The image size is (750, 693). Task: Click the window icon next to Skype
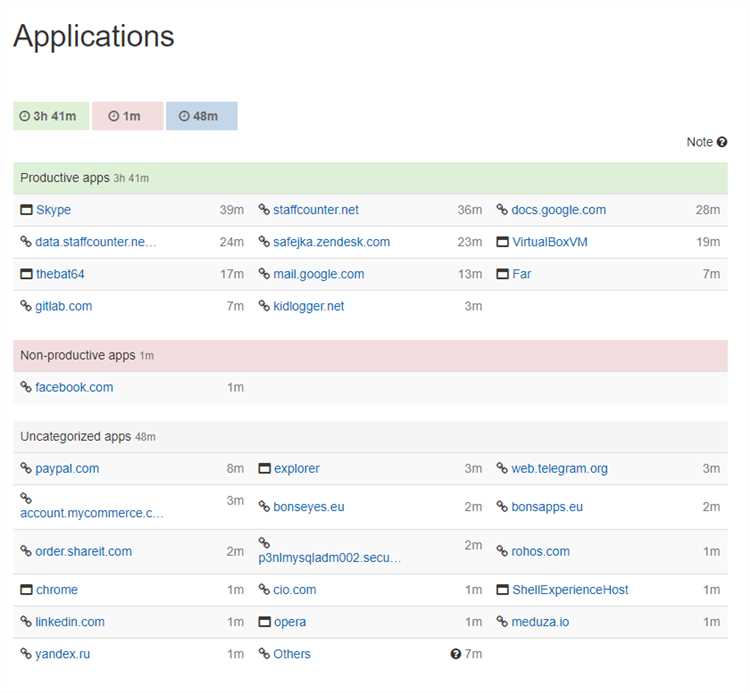pyautogui.click(x=26, y=210)
